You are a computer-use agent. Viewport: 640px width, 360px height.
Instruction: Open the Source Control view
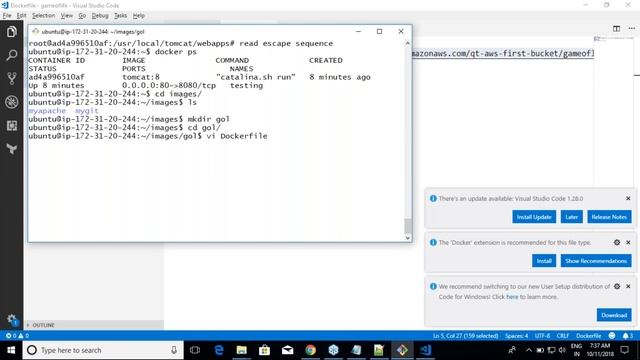pos(11,78)
